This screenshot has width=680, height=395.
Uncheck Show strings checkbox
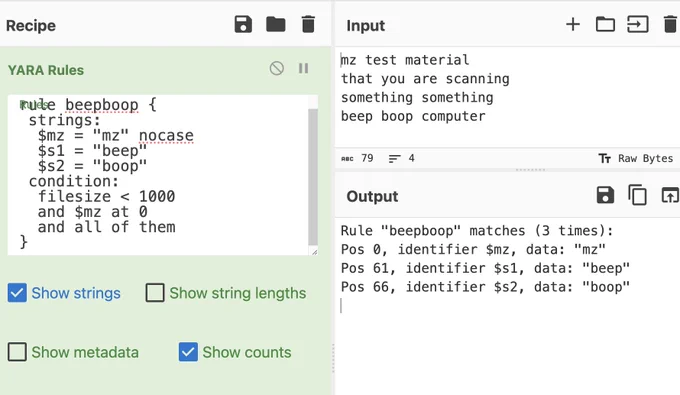[x=17, y=293]
